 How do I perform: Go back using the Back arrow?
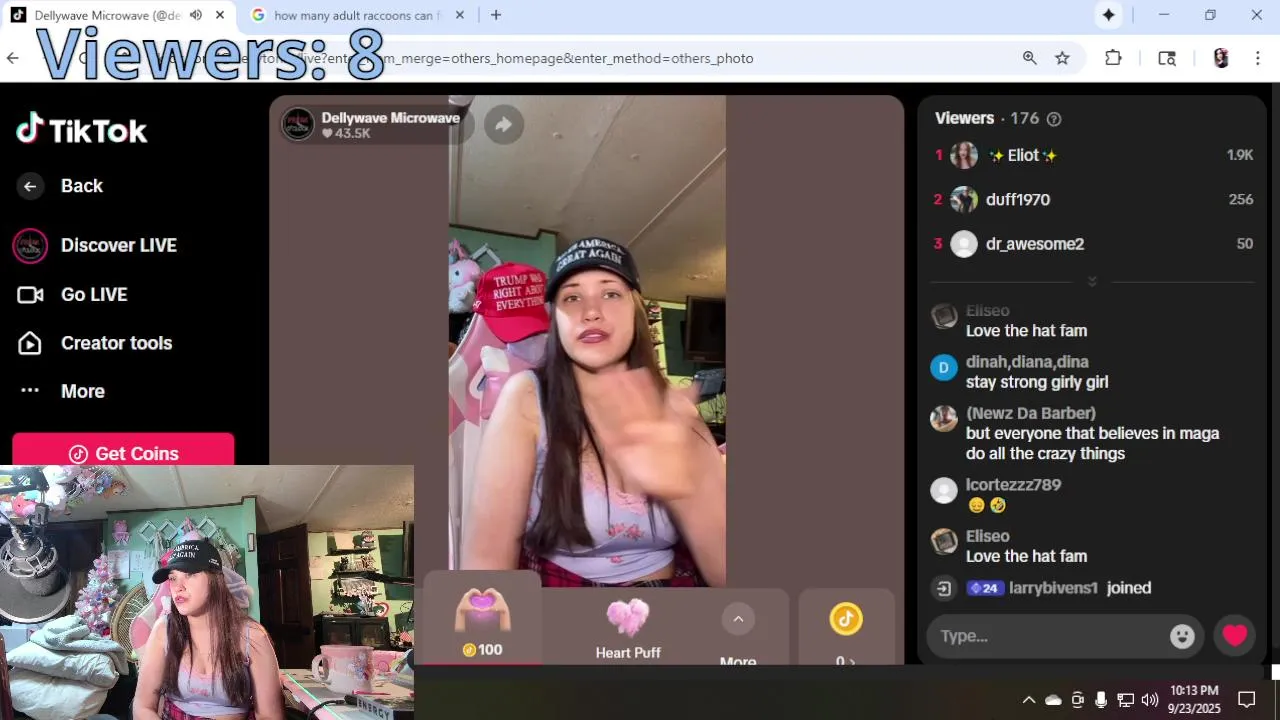point(30,186)
